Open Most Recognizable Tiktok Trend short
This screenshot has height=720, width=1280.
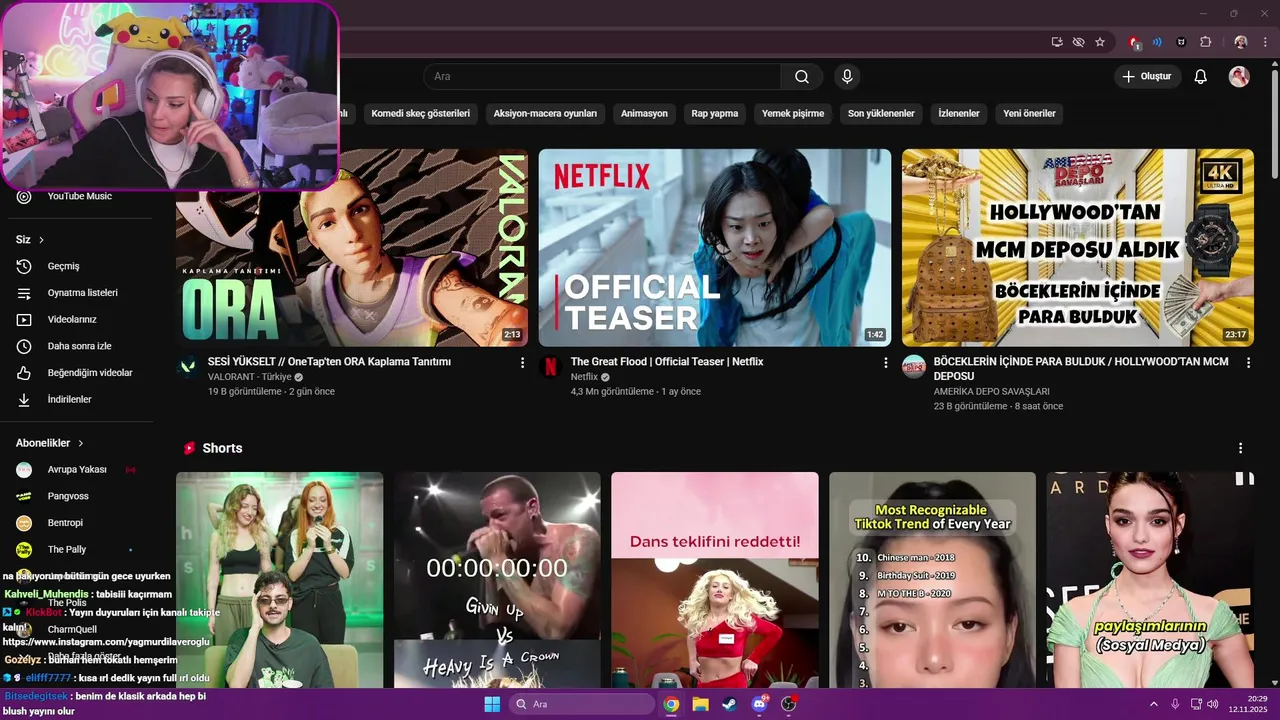pos(932,580)
